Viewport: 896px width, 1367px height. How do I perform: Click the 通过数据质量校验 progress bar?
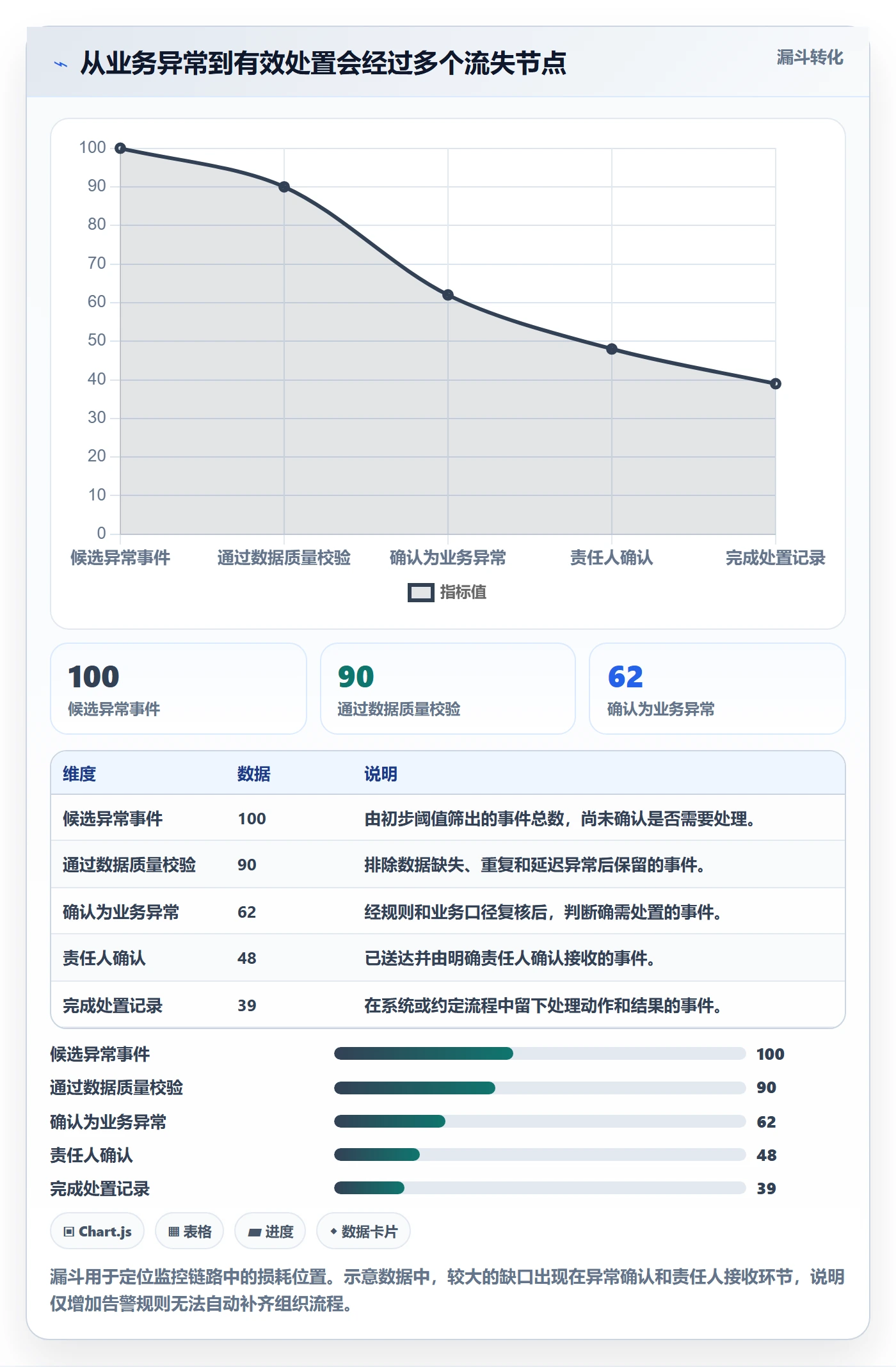tap(540, 1087)
